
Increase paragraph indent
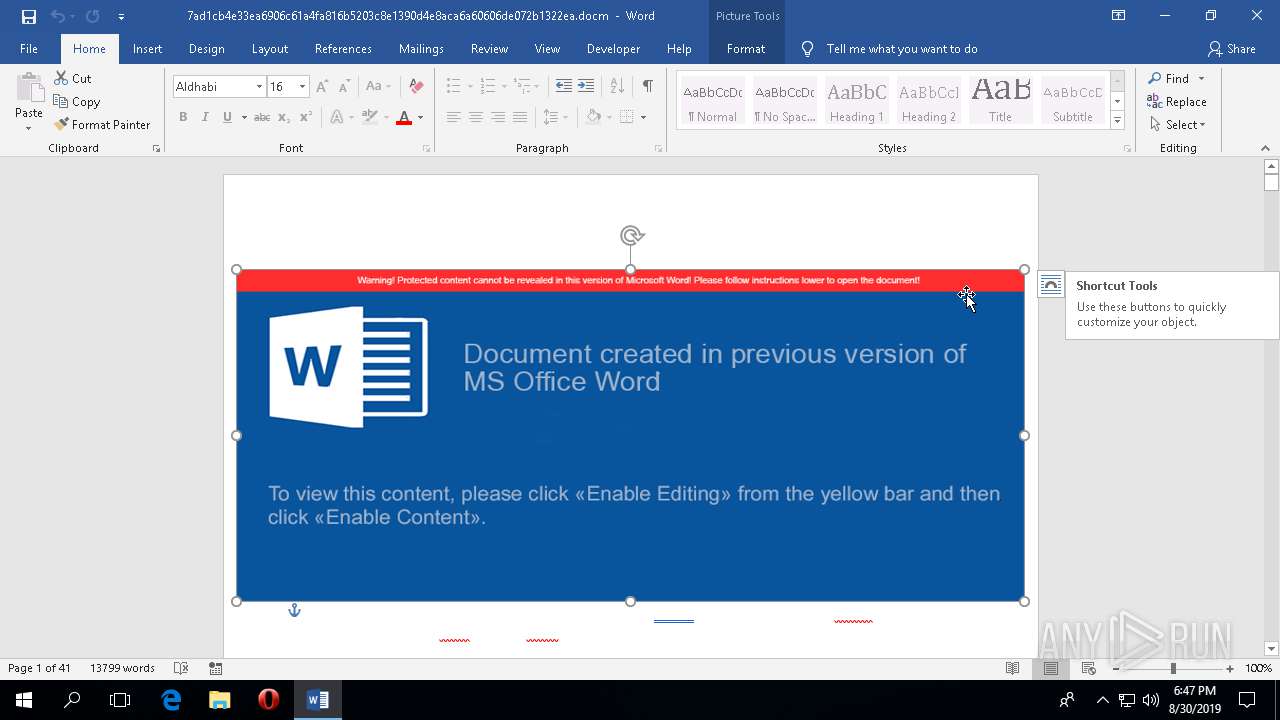click(586, 87)
